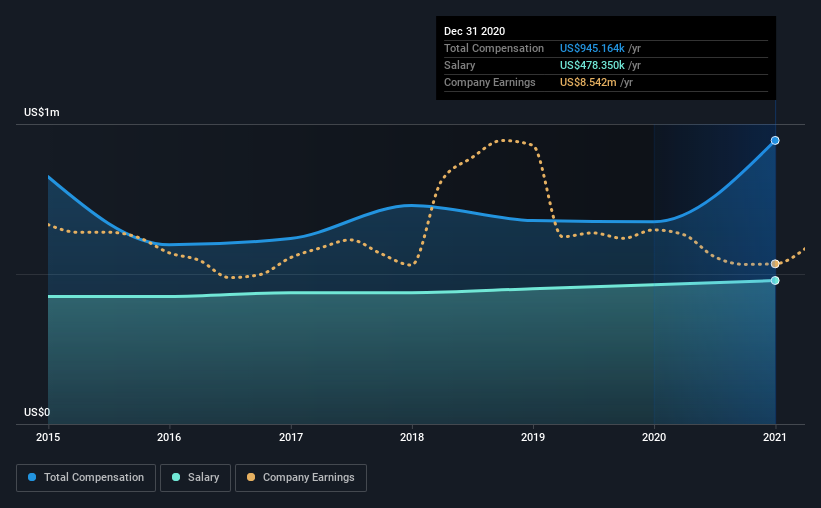821x508 pixels.
Task: Click the Salary label in tooltip
Action: click(x=460, y=65)
